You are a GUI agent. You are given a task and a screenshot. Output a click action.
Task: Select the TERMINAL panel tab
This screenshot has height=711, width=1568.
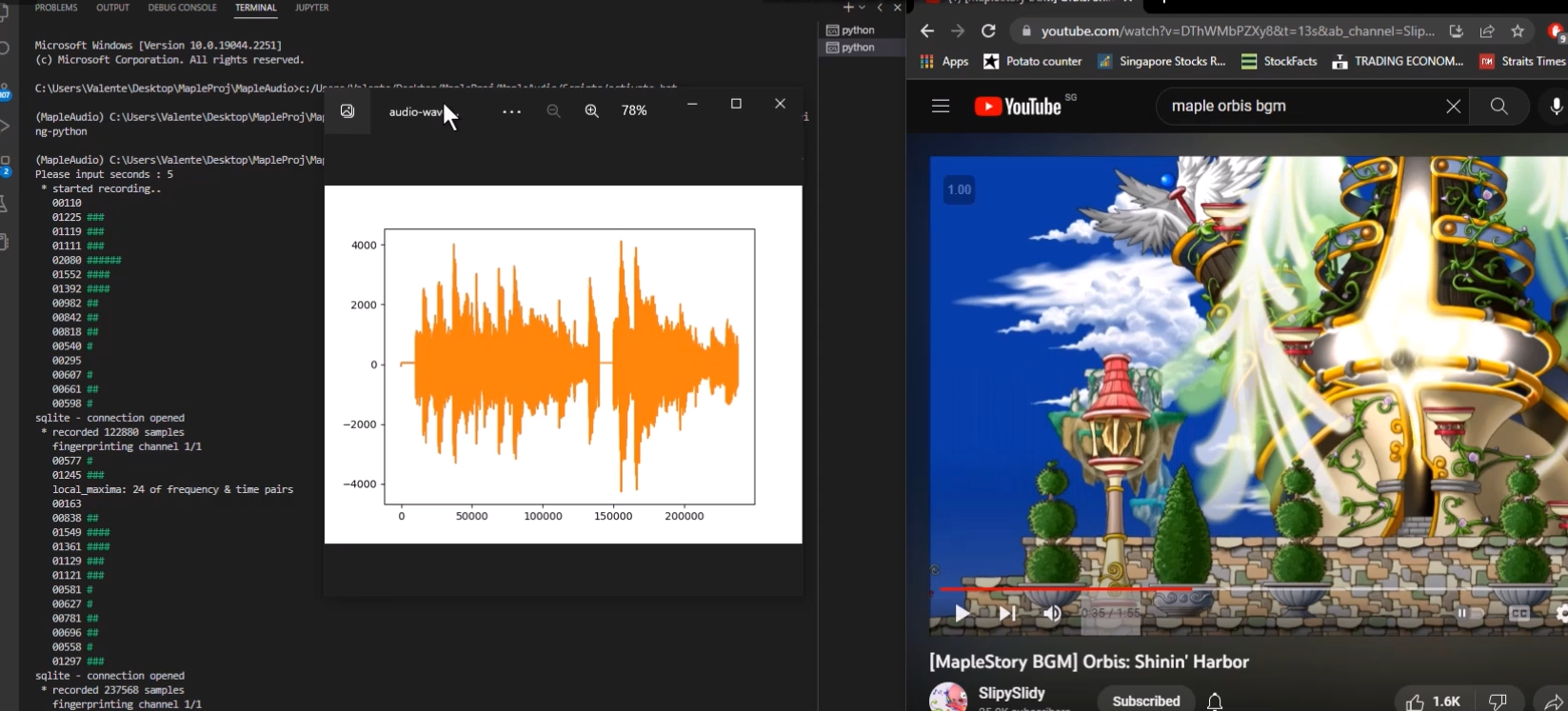(256, 8)
